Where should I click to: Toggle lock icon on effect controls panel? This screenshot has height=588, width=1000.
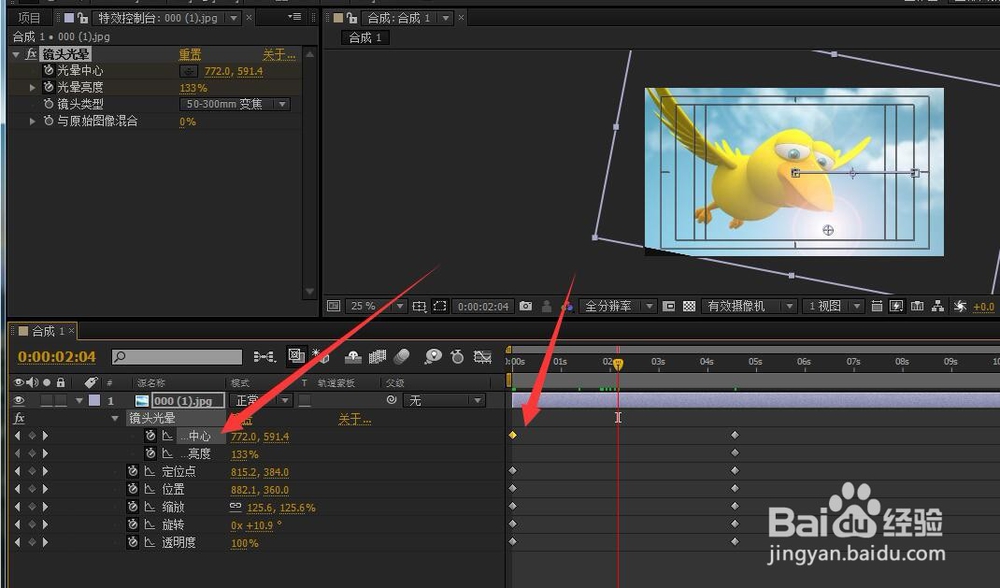tap(82, 18)
